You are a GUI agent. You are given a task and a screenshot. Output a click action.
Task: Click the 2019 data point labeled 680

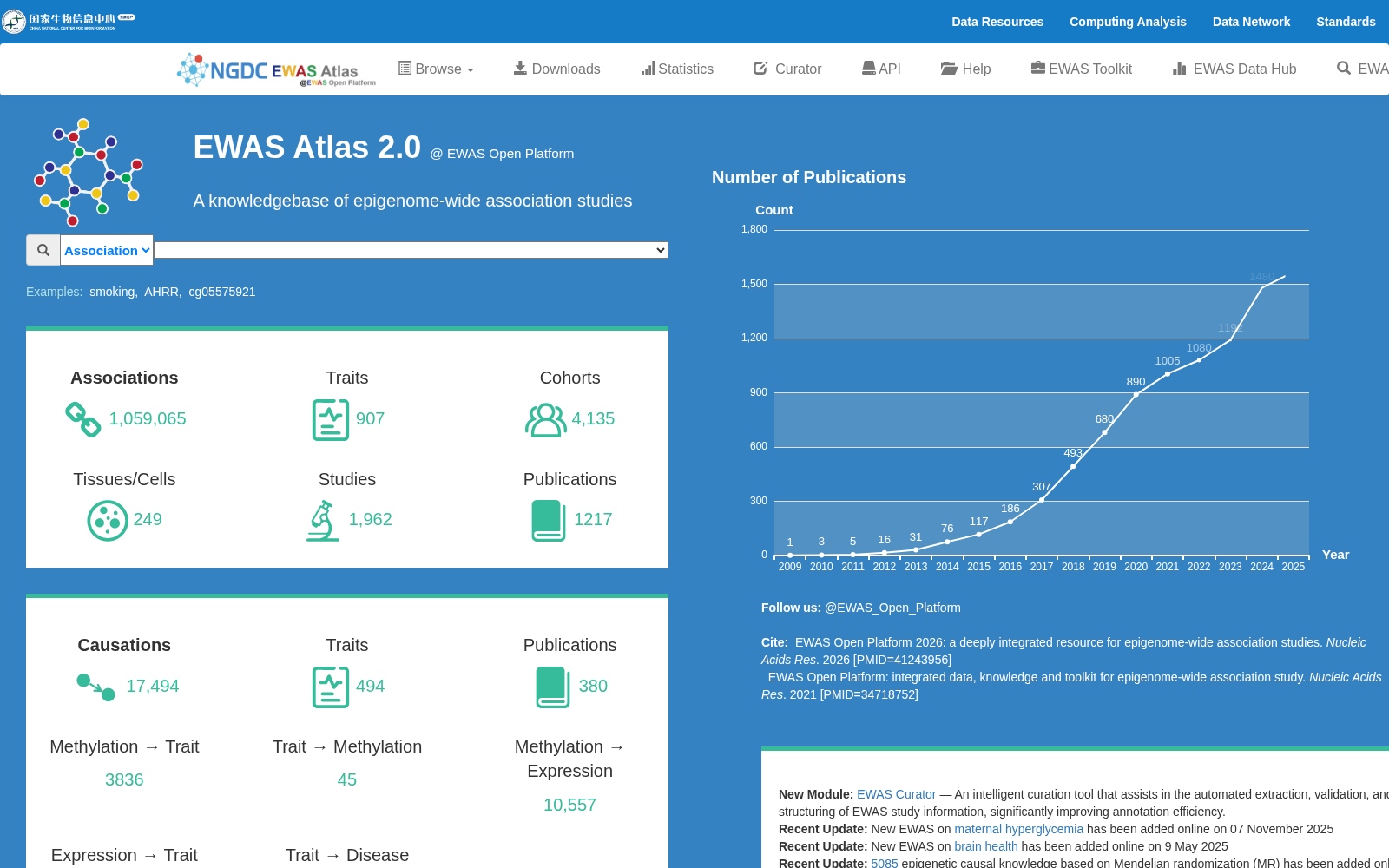coord(1104,432)
